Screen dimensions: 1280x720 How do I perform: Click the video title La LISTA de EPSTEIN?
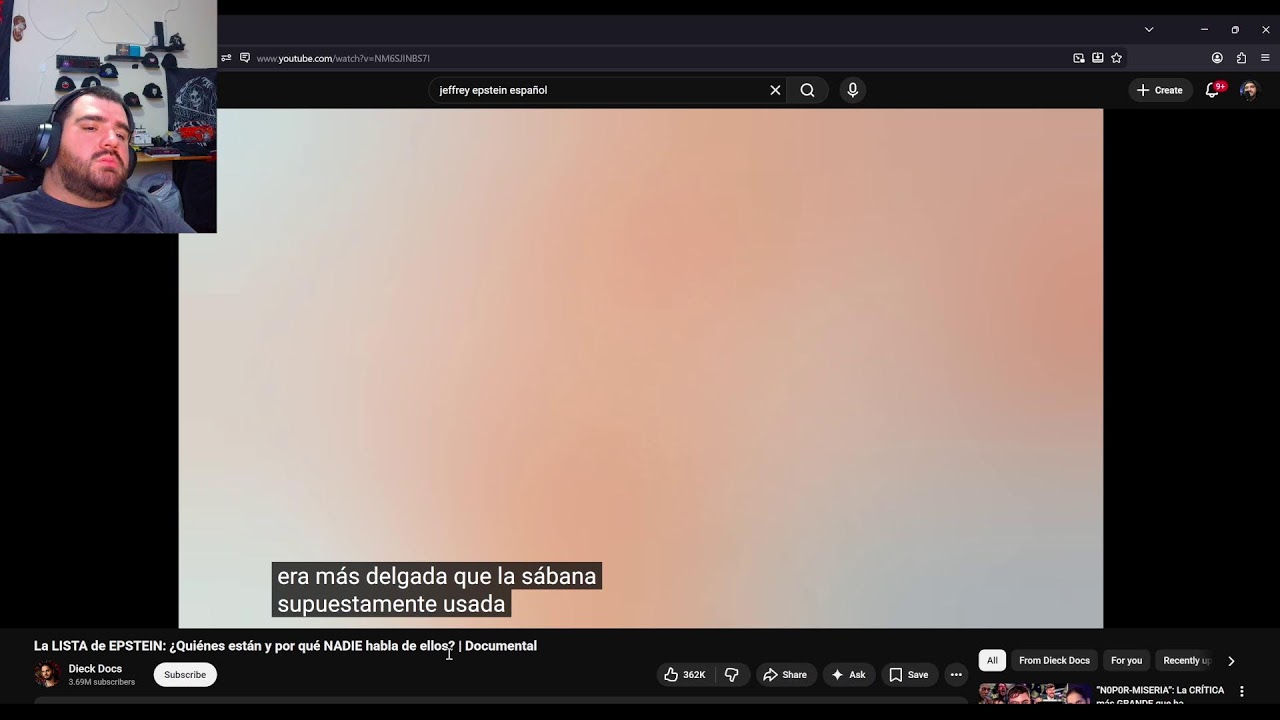coord(285,646)
